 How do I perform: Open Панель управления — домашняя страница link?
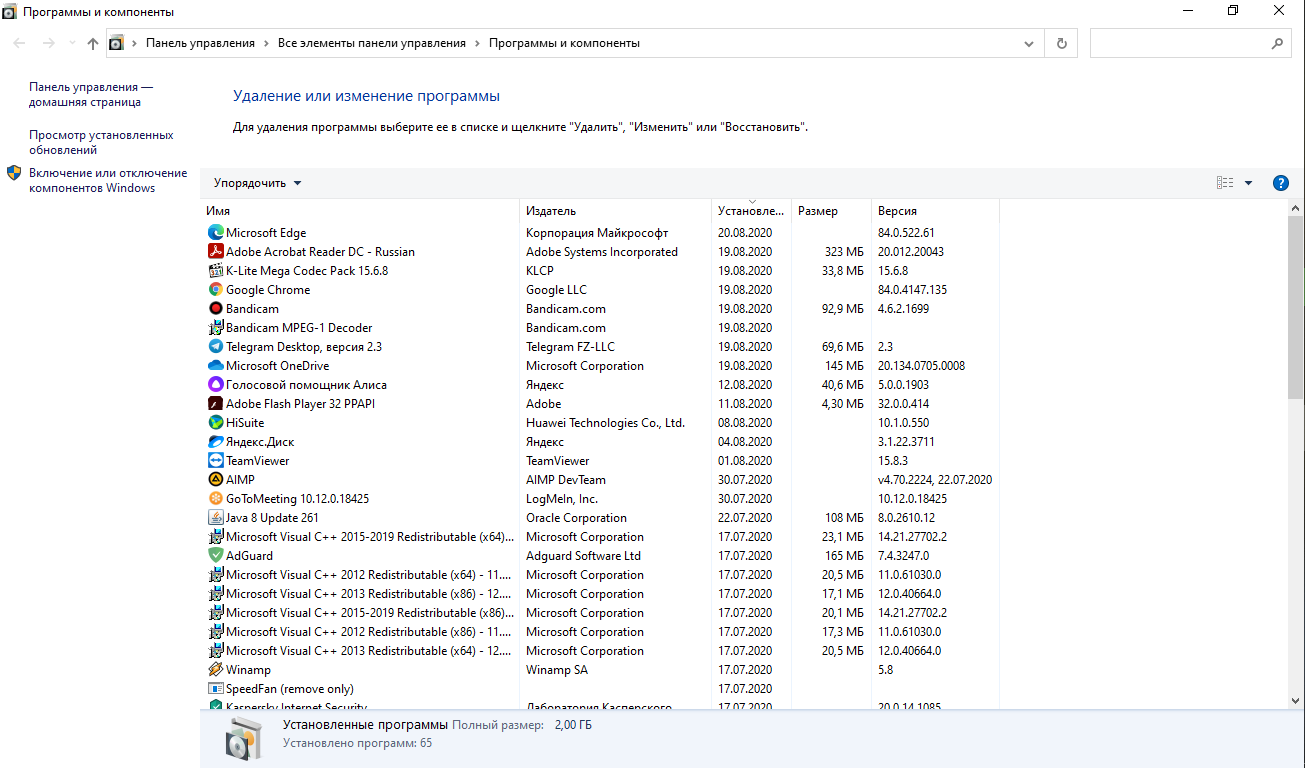[x=91, y=95]
